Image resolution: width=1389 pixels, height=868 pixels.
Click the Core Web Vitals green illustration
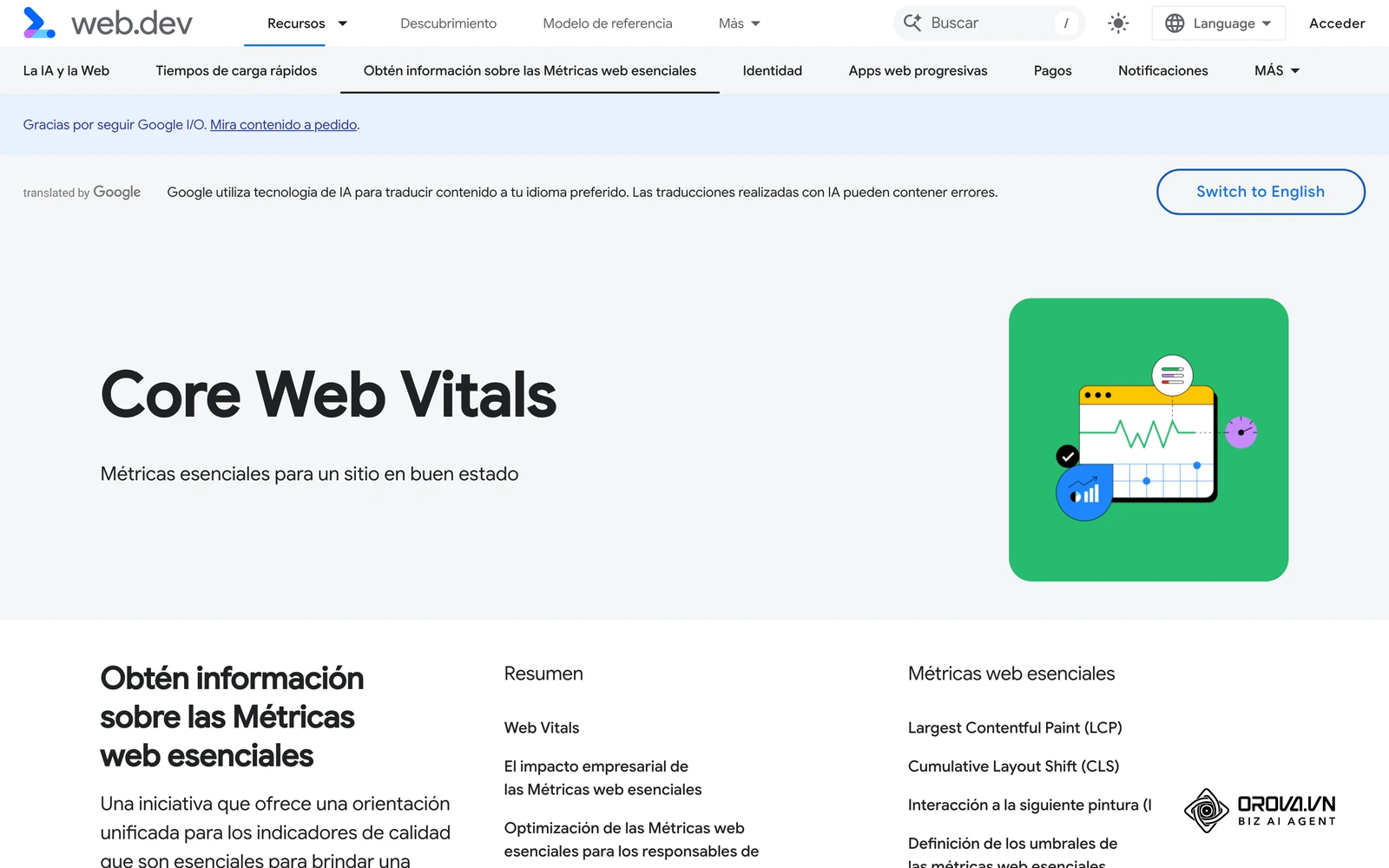1149,440
